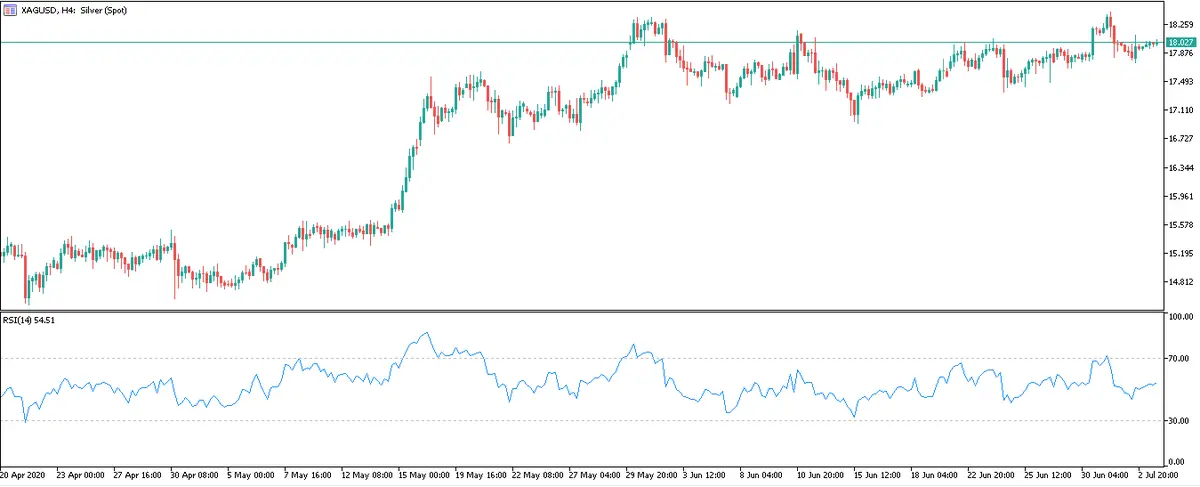Screen dimensions: 1200x487
Task: Select the 30.00 RSI level label
Action: pos(1179,421)
